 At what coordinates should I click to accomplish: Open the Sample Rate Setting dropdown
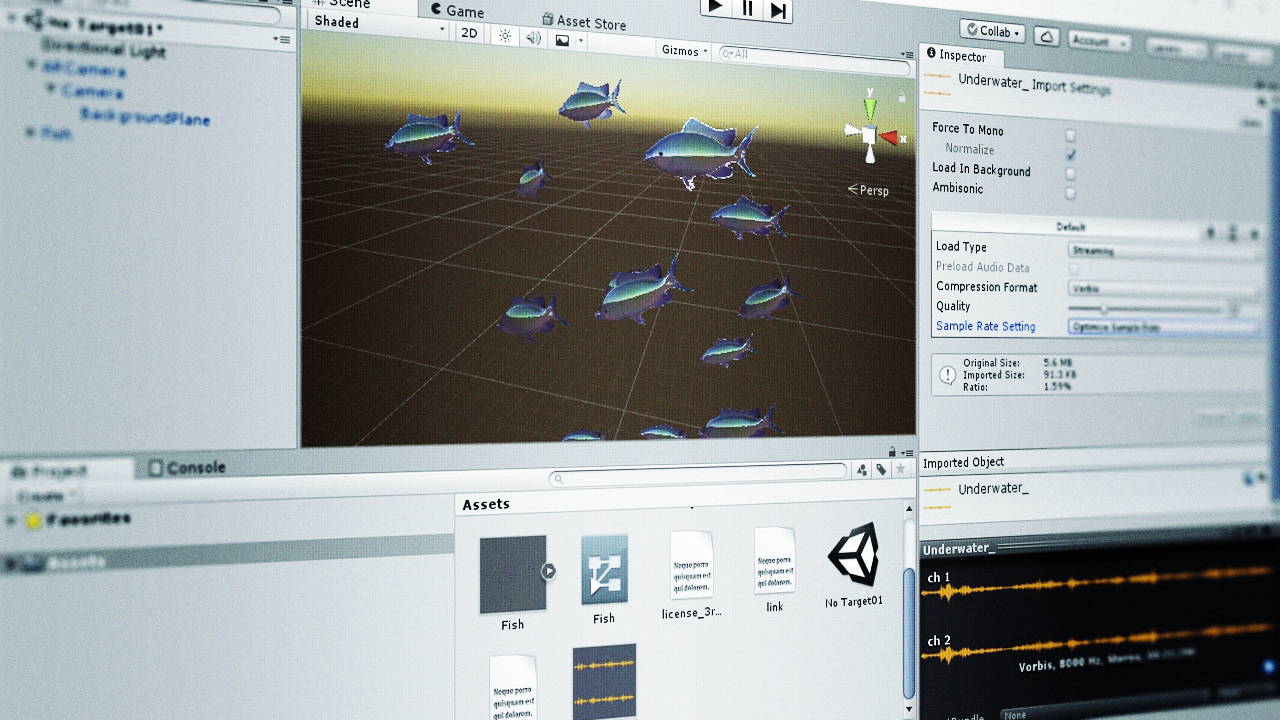tap(1165, 327)
